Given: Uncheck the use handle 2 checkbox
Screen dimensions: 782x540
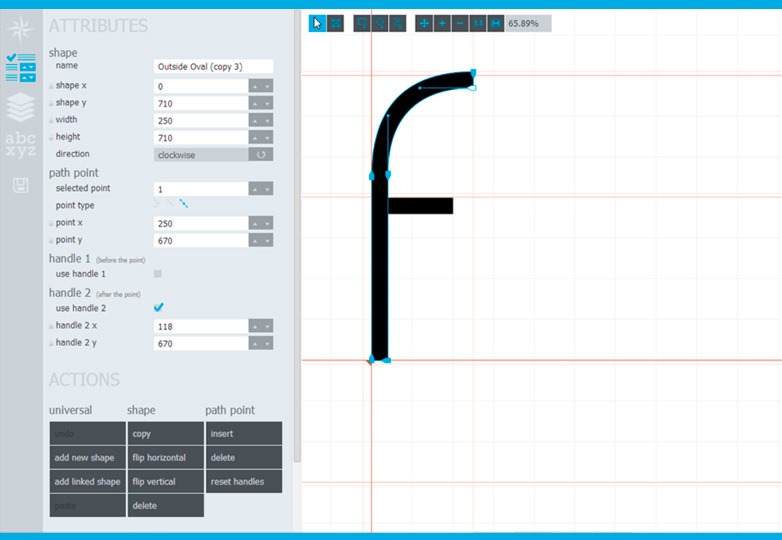Looking at the screenshot, I should pyautogui.click(x=159, y=308).
